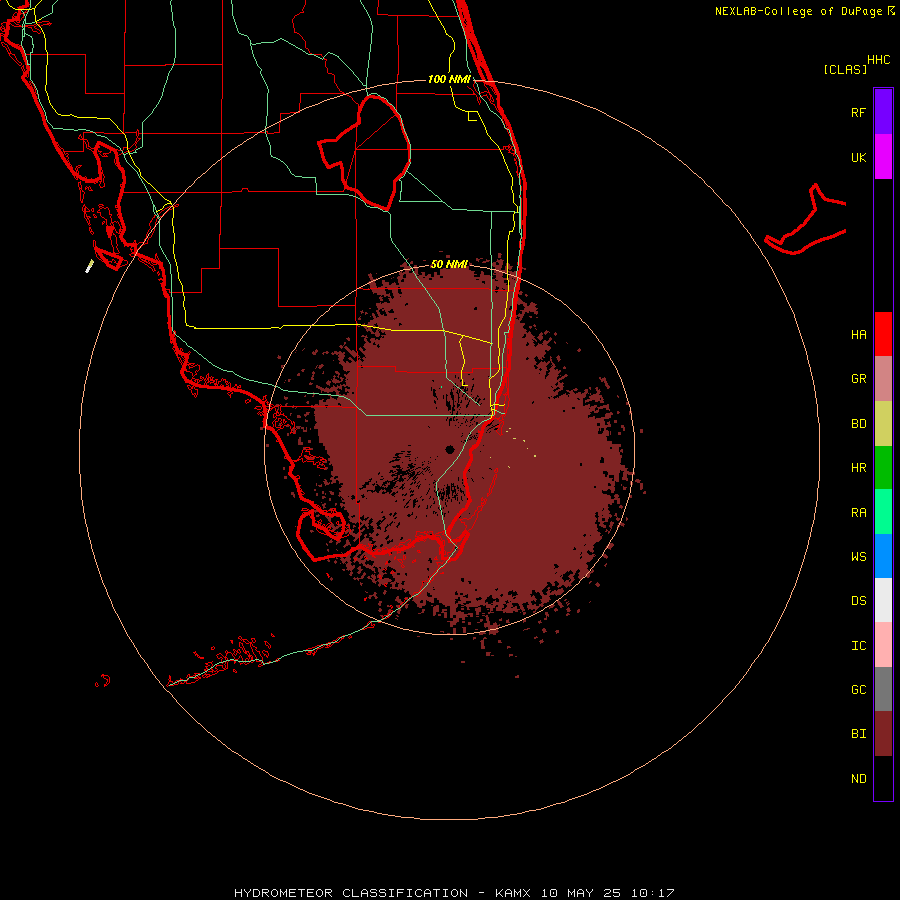Click the 50 NMI range ring label

point(449,264)
